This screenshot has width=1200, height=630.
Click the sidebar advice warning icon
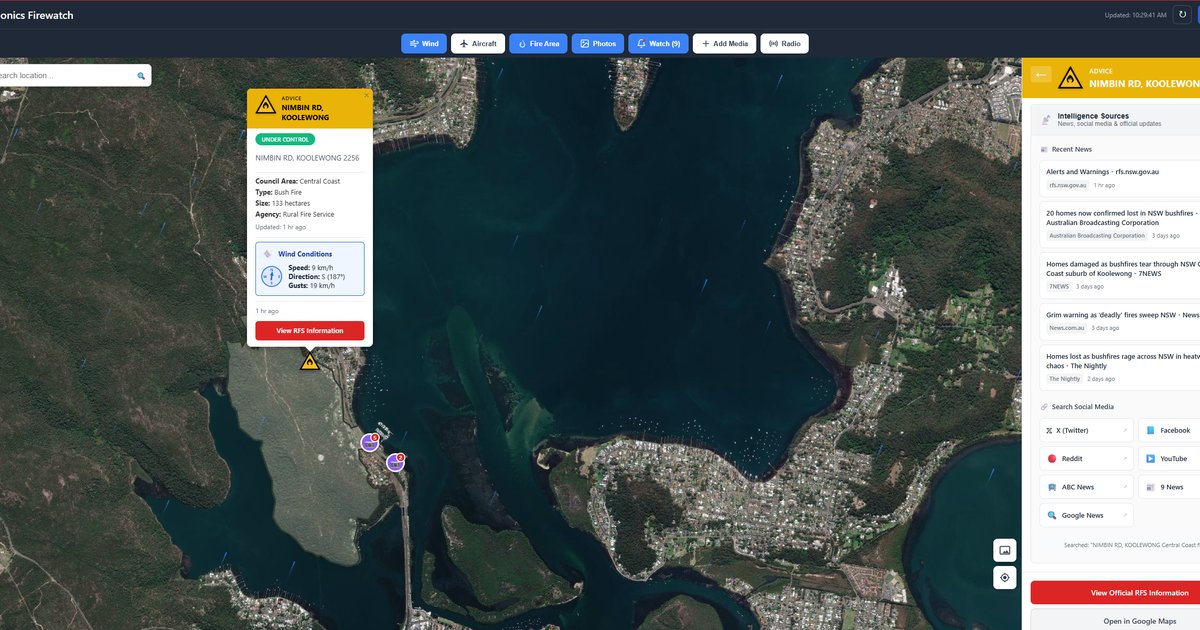[x=1070, y=77]
